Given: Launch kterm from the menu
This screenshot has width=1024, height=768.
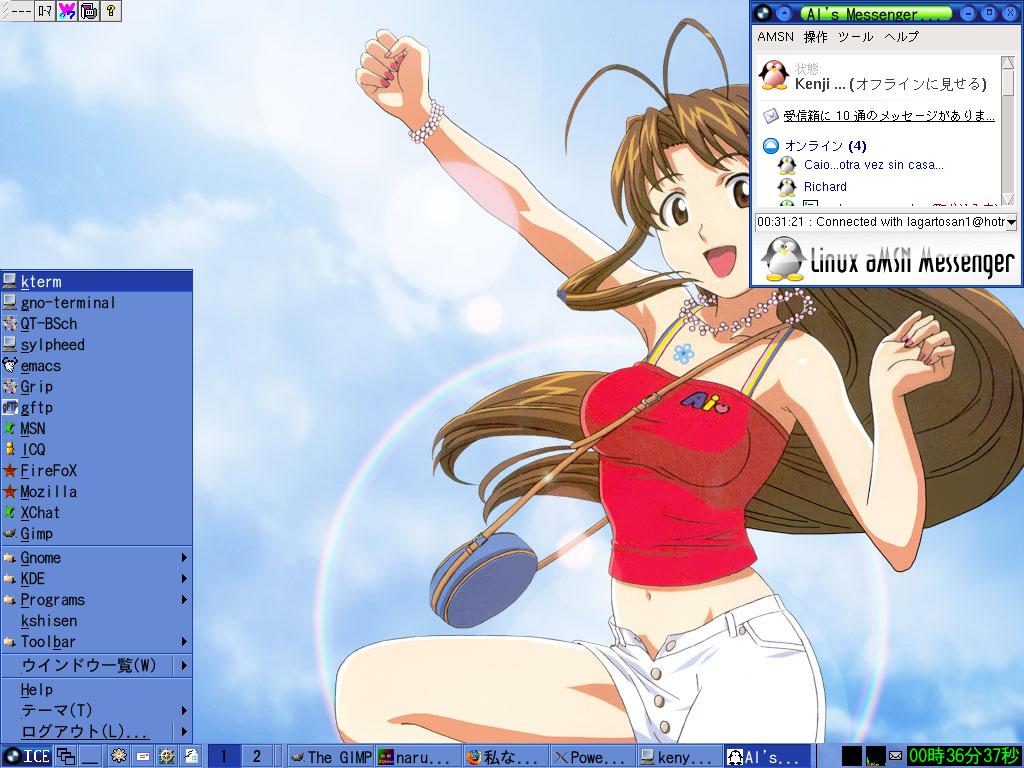Looking at the screenshot, I should click(41, 282).
